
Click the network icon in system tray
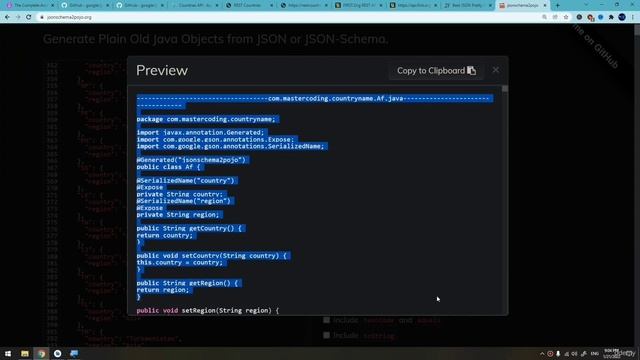567,354
